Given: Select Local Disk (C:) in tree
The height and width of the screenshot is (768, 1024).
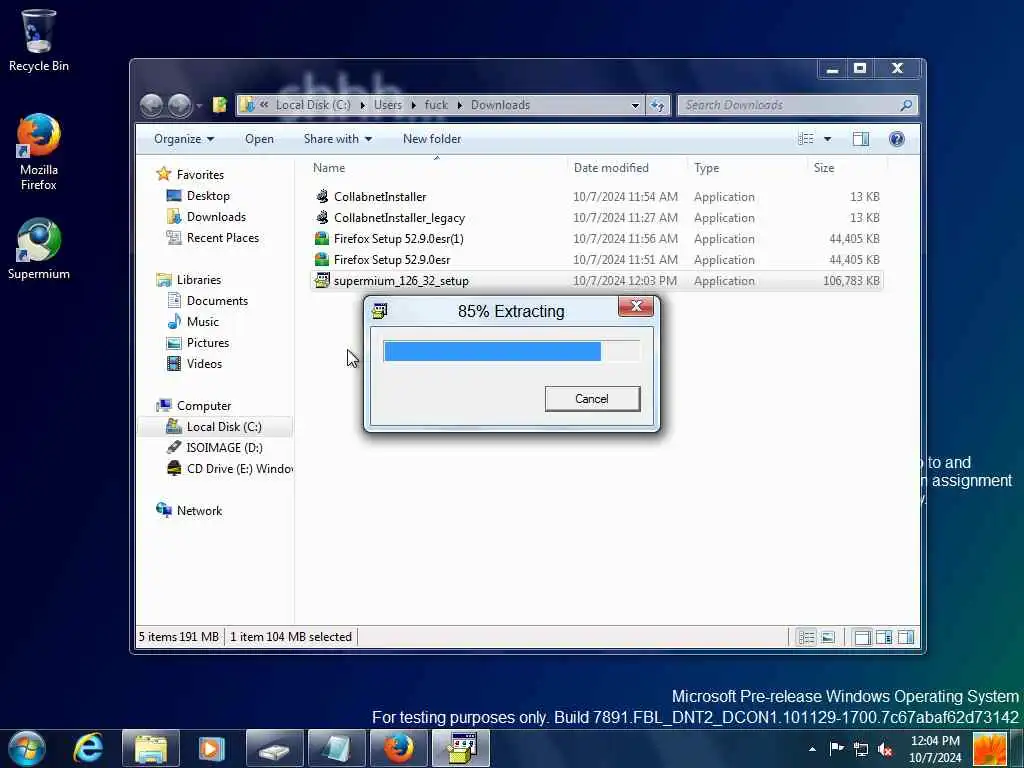Looking at the screenshot, I should click(214, 426).
